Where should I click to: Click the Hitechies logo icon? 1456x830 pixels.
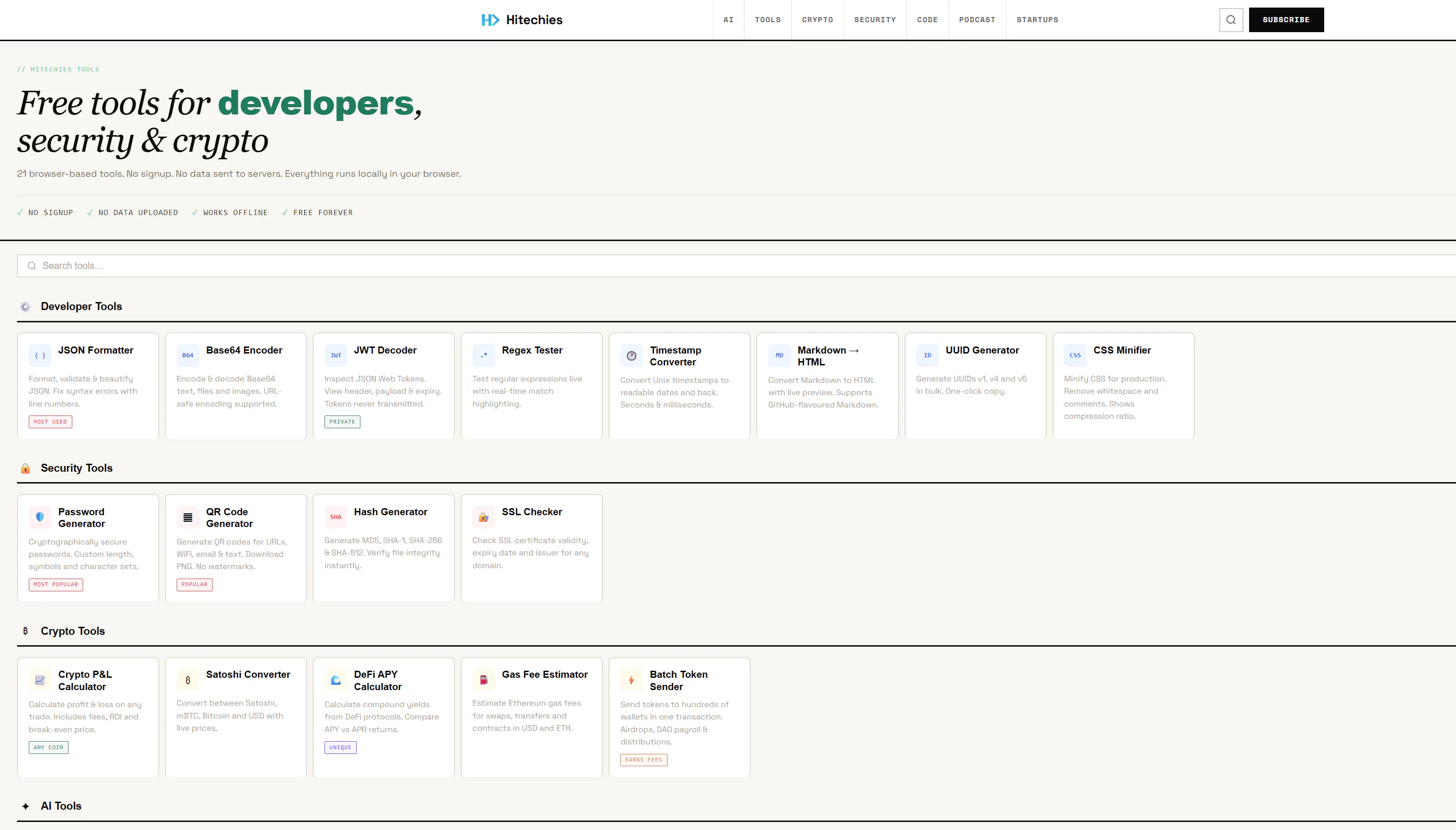(x=490, y=20)
